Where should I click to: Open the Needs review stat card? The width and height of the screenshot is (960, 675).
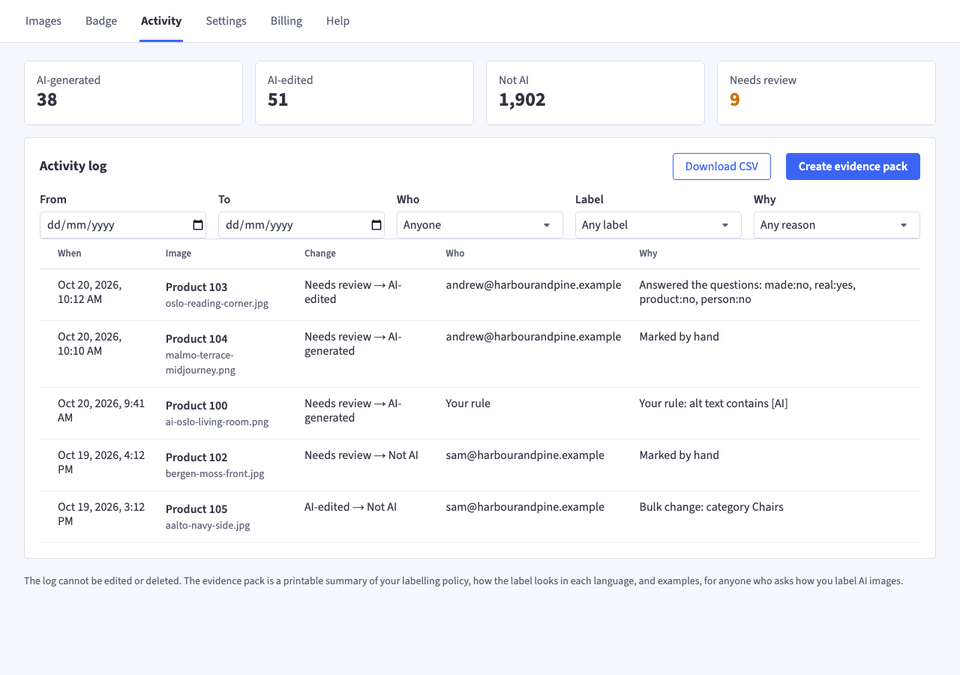pos(827,93)
